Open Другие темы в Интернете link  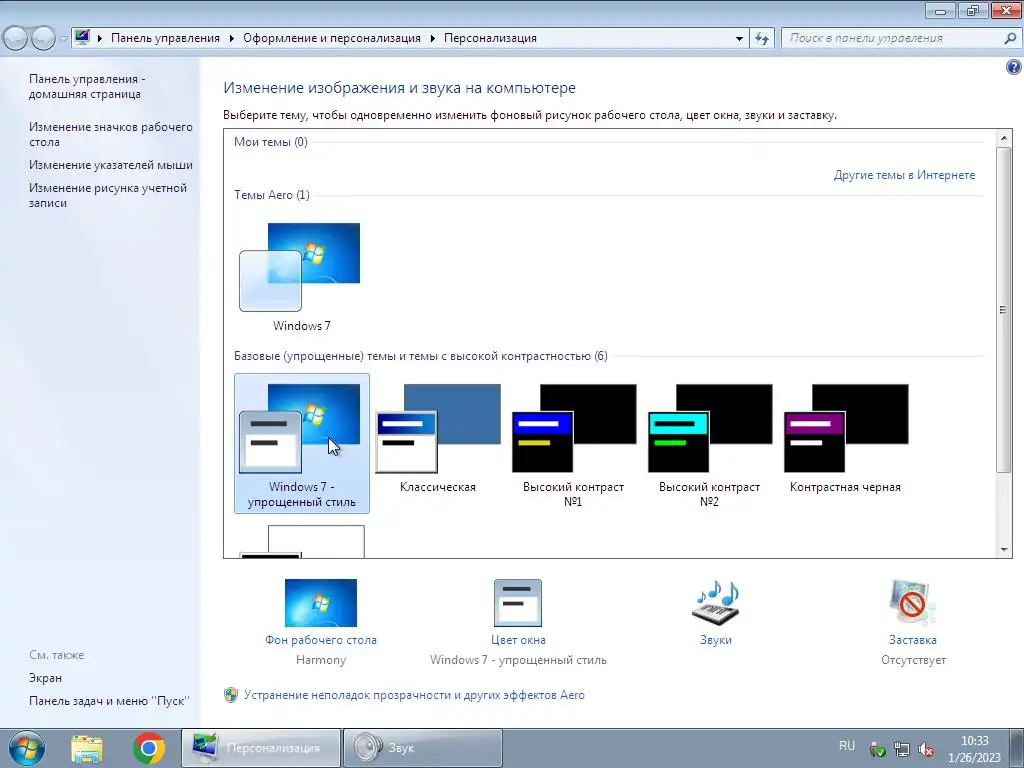pos(904,175)
